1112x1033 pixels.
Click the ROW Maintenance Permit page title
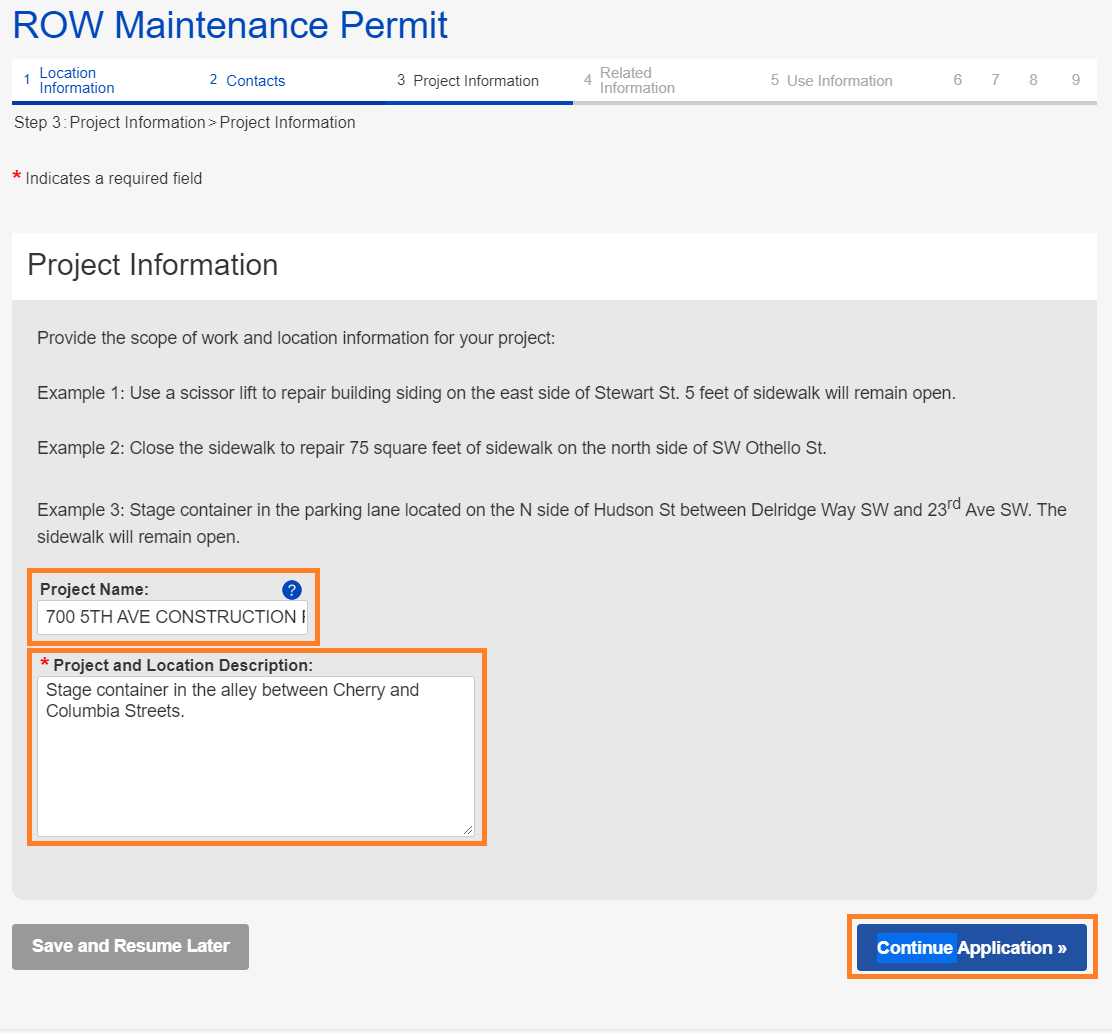230,26
